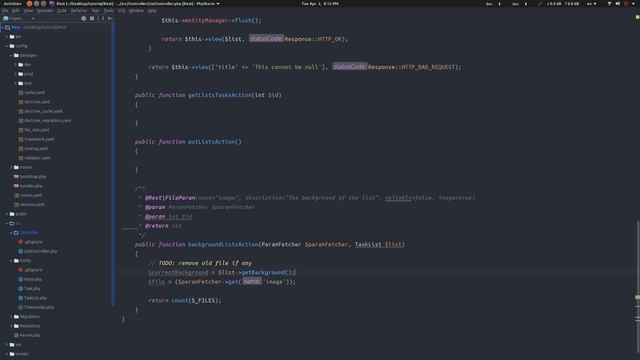This screenshot has width=640, height=360.
Task: Open the Window menu
Action: 136,11
